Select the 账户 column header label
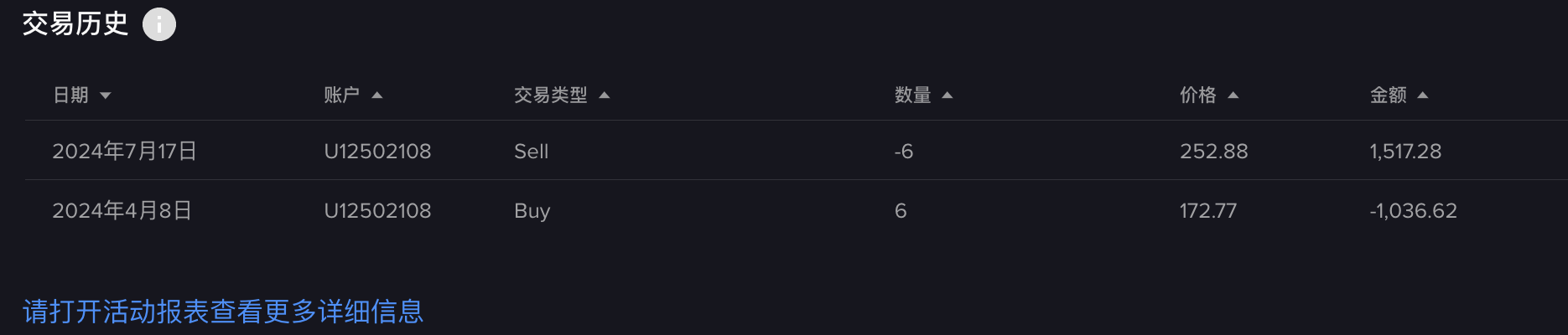 tap(341, 95)
